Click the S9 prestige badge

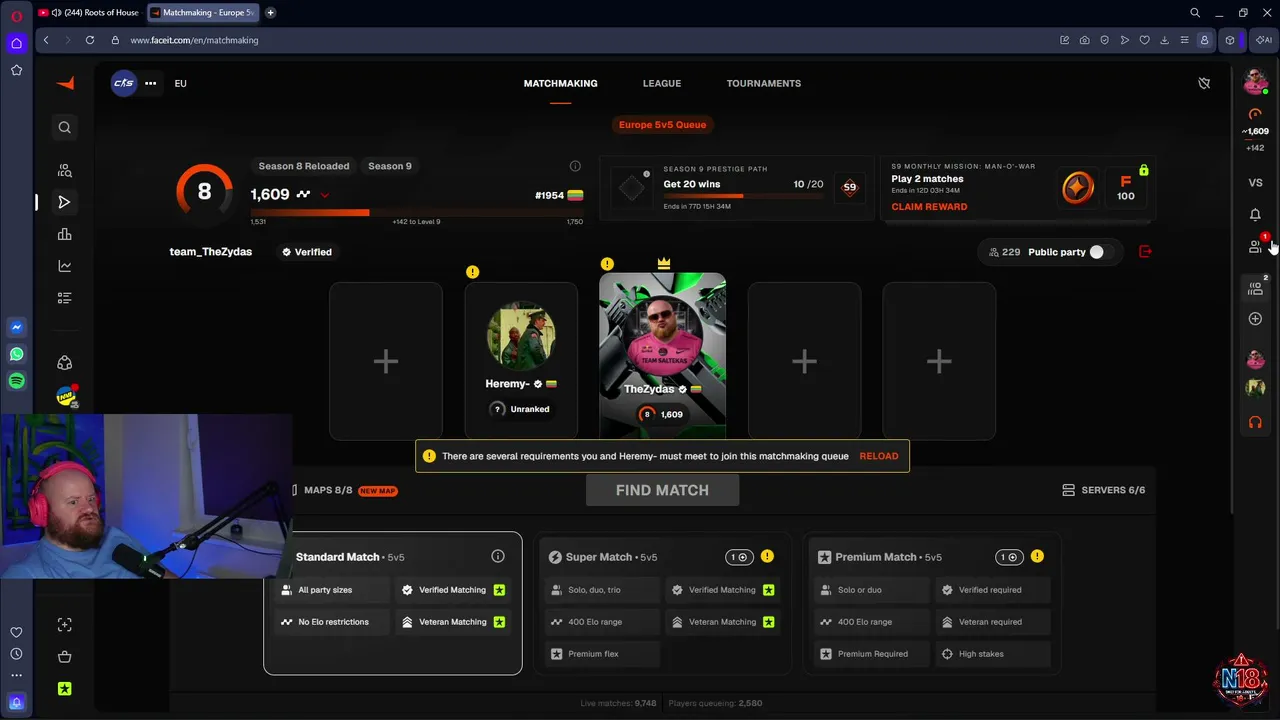849,187
